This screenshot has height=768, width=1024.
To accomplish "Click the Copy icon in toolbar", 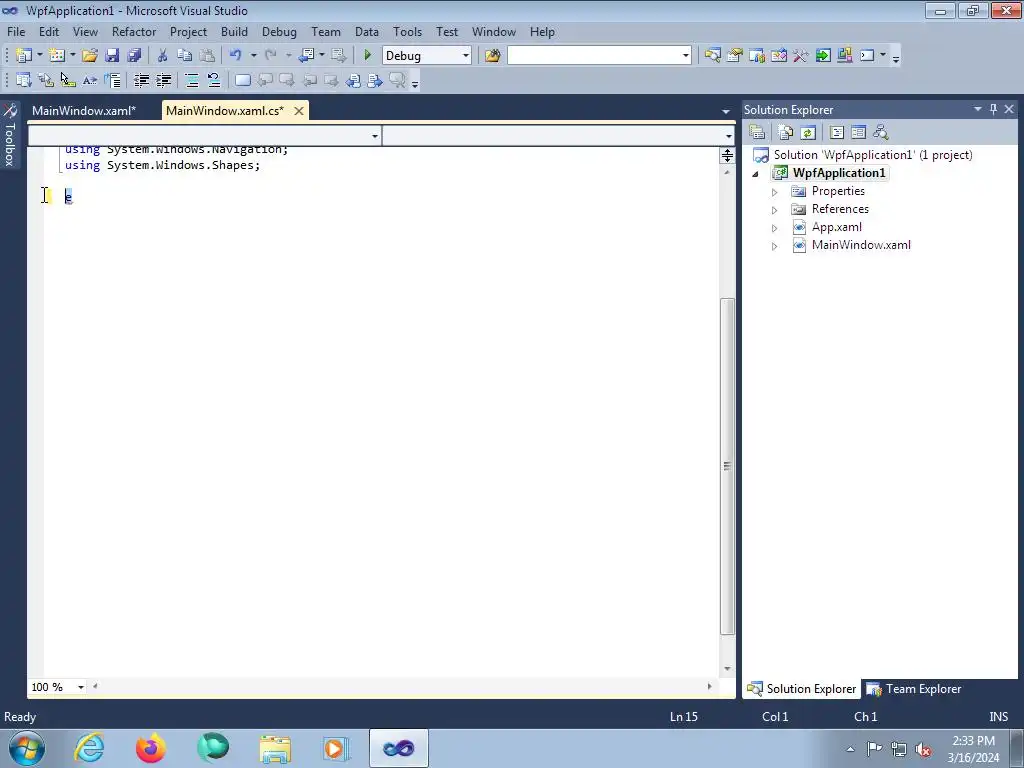I will point(185,56).
